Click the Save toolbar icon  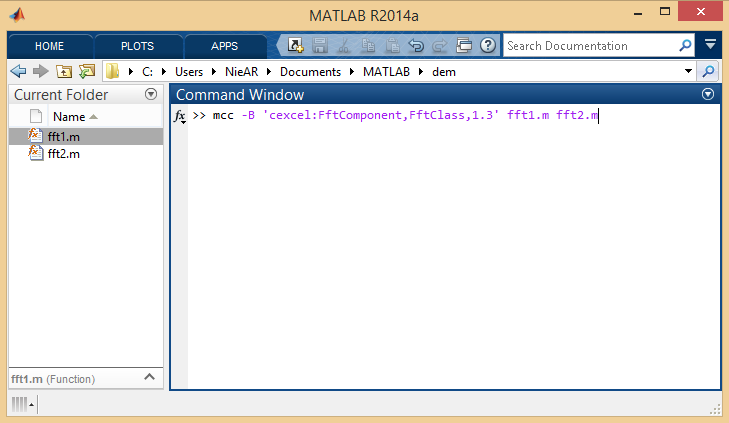(319, 46)
